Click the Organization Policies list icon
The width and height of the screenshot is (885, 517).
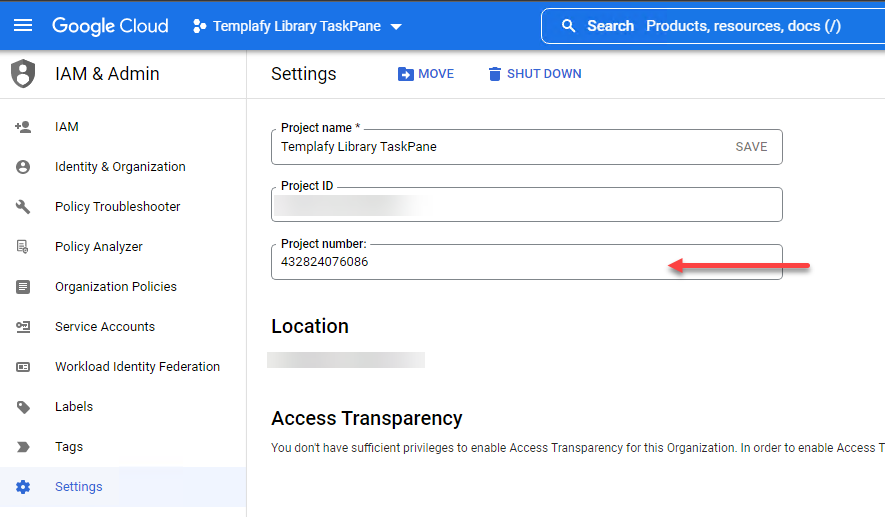coord(23,287)
